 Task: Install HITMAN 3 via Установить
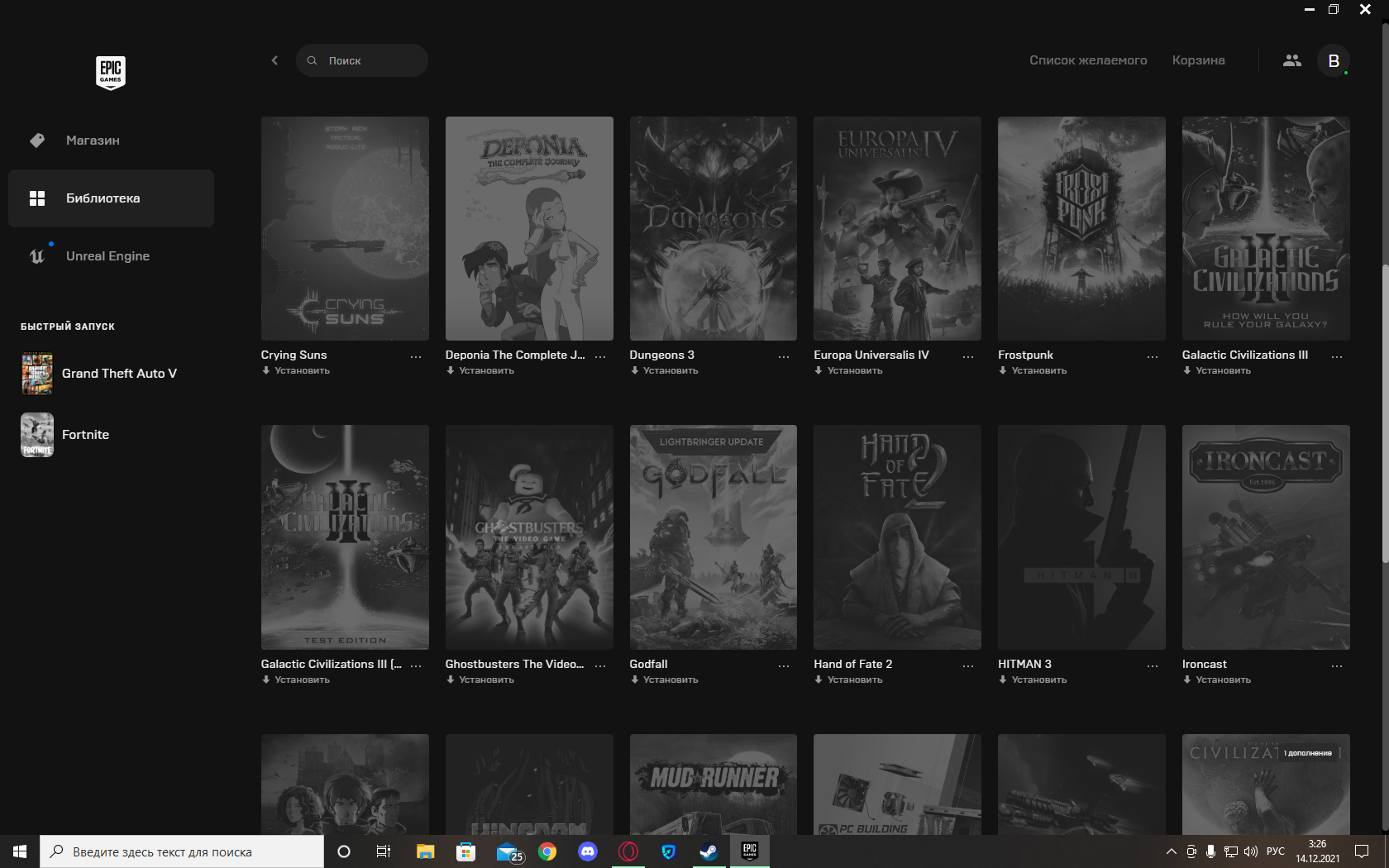1033,680
